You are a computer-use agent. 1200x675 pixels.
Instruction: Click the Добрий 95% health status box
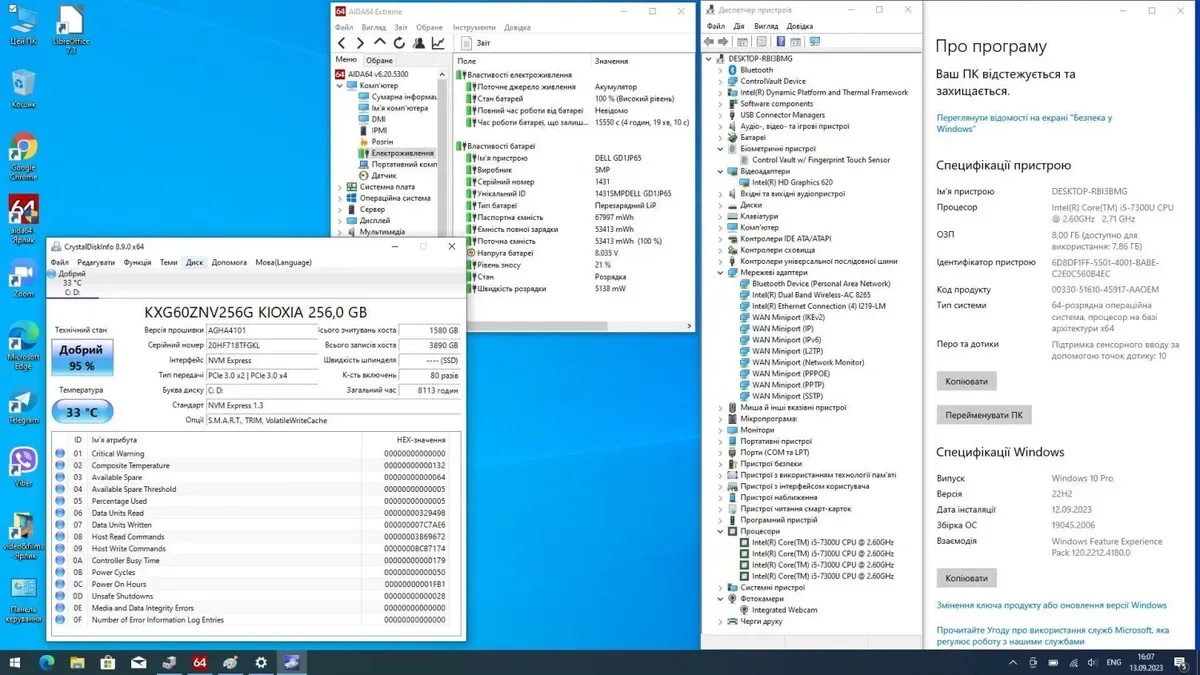pos(82,357)
